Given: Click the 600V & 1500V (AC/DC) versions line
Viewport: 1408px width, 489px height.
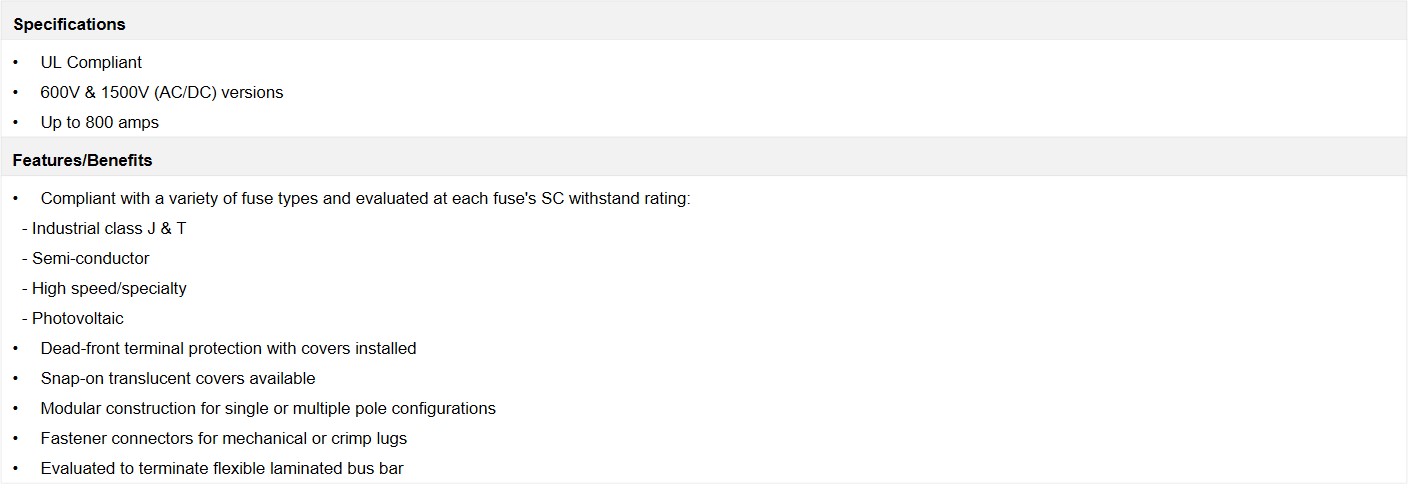Looking at the screenshot, I should [162, 92].
